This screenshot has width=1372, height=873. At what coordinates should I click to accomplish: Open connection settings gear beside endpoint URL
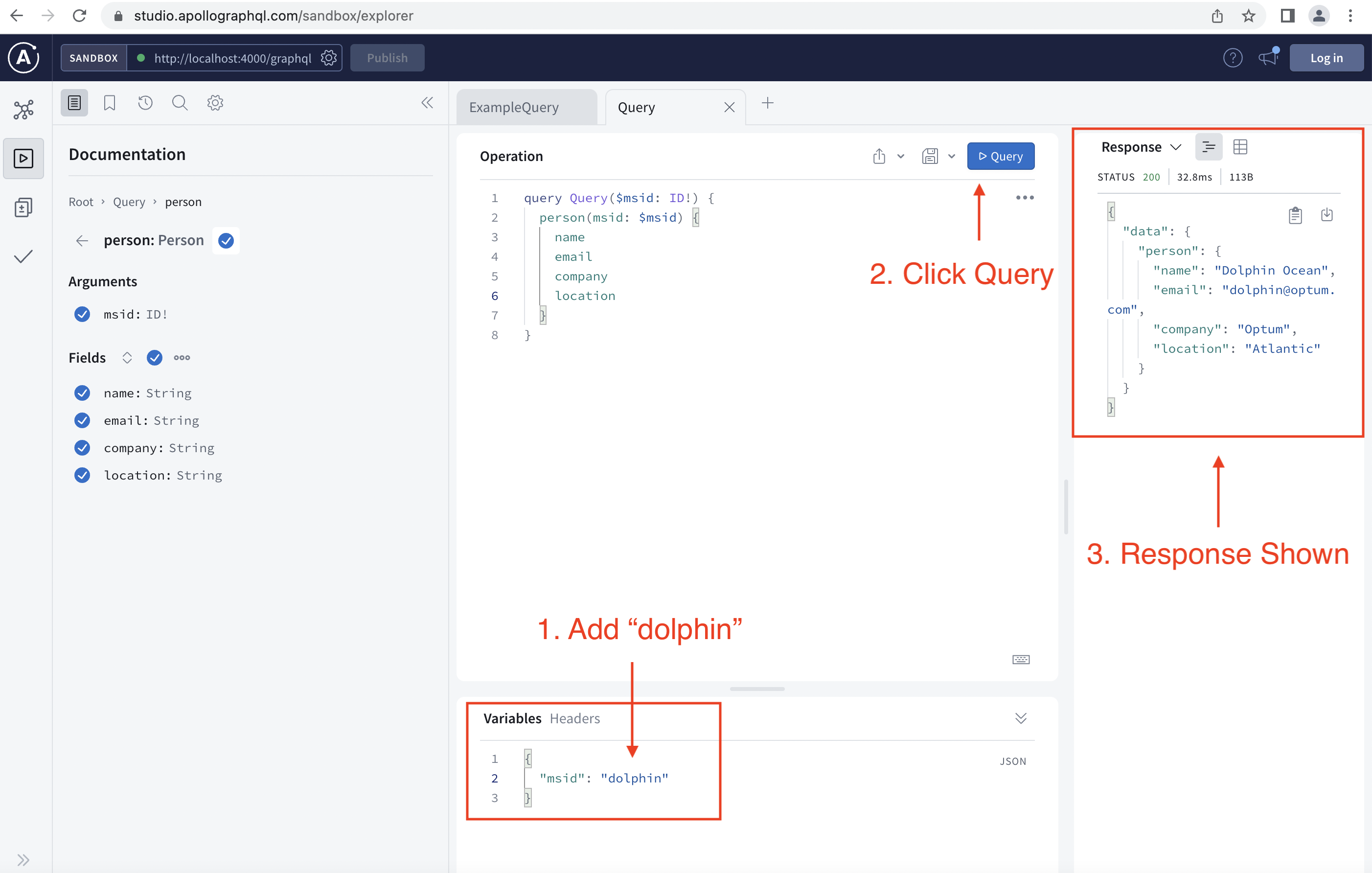point(329,58)
